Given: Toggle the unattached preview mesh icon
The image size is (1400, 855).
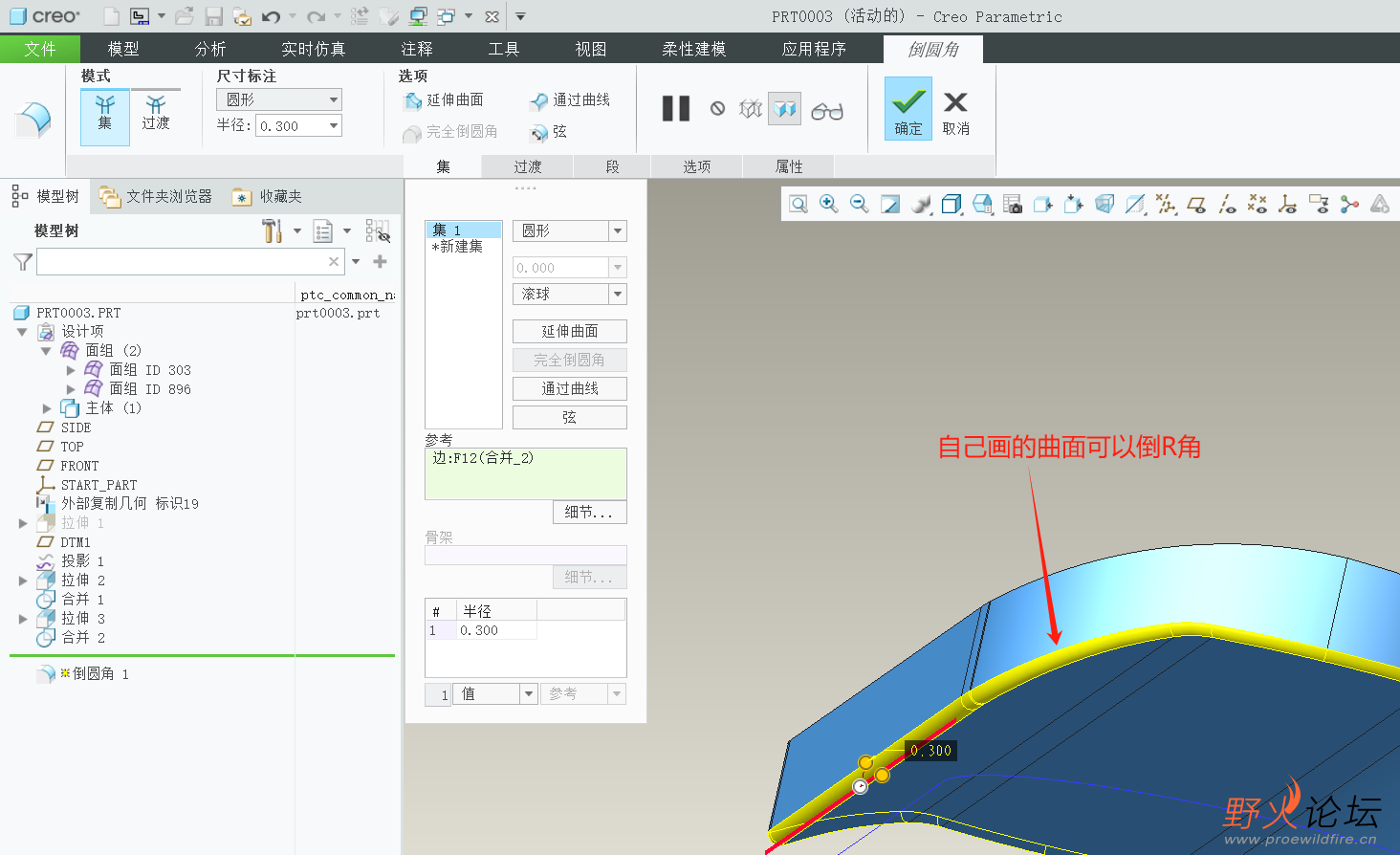Looking at the screenshot, I should click(x=751, y=109).
